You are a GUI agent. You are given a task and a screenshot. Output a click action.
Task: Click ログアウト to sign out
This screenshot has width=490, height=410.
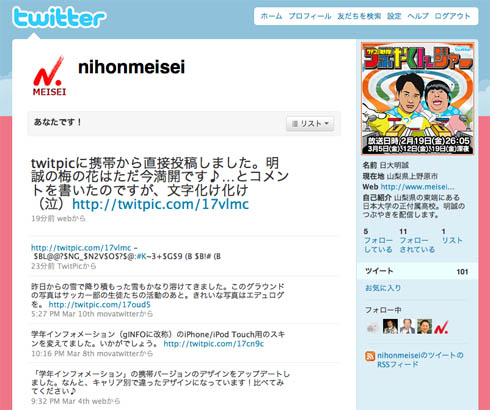(452, 16)
